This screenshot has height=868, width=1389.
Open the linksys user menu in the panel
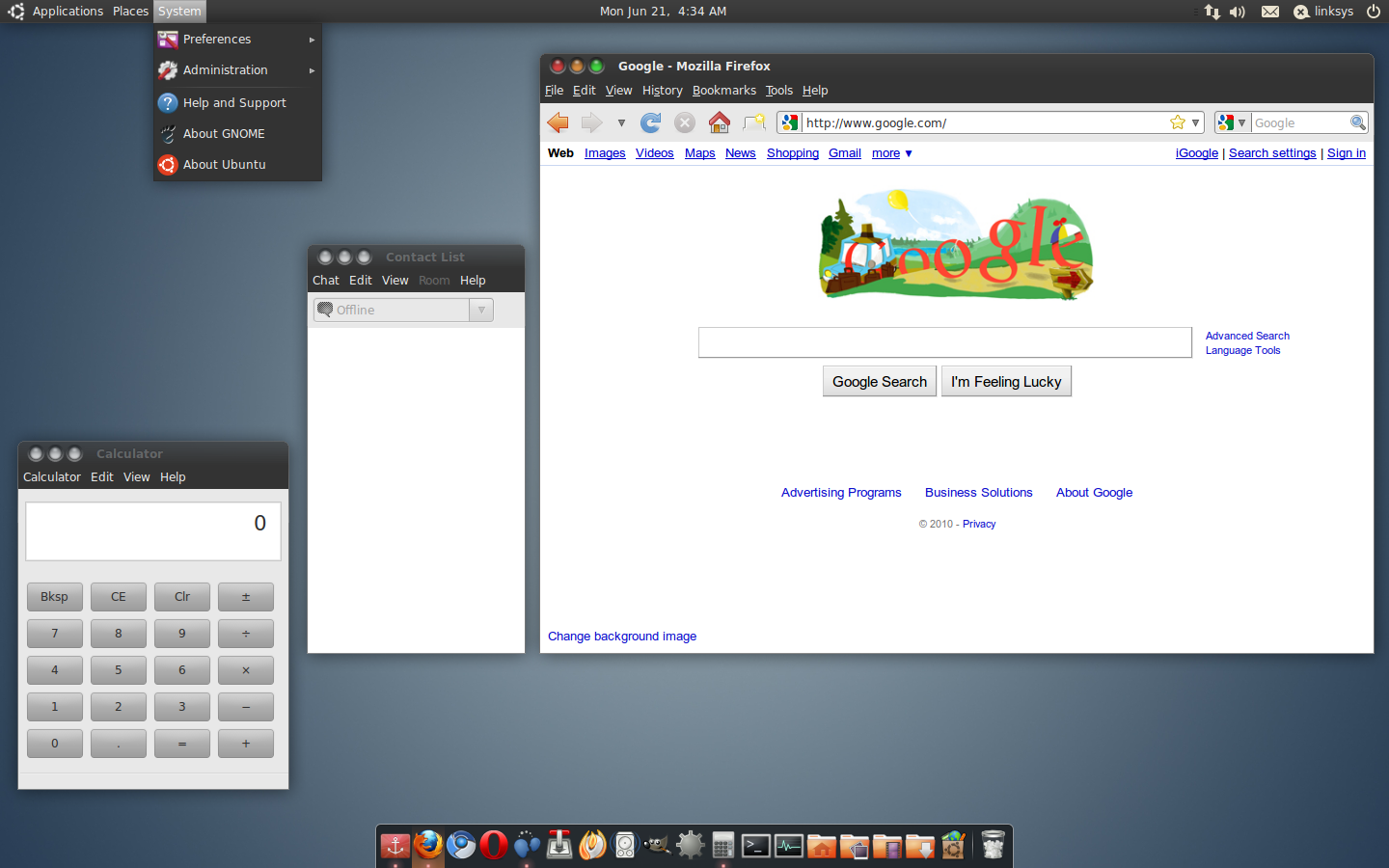(1323, 12)
